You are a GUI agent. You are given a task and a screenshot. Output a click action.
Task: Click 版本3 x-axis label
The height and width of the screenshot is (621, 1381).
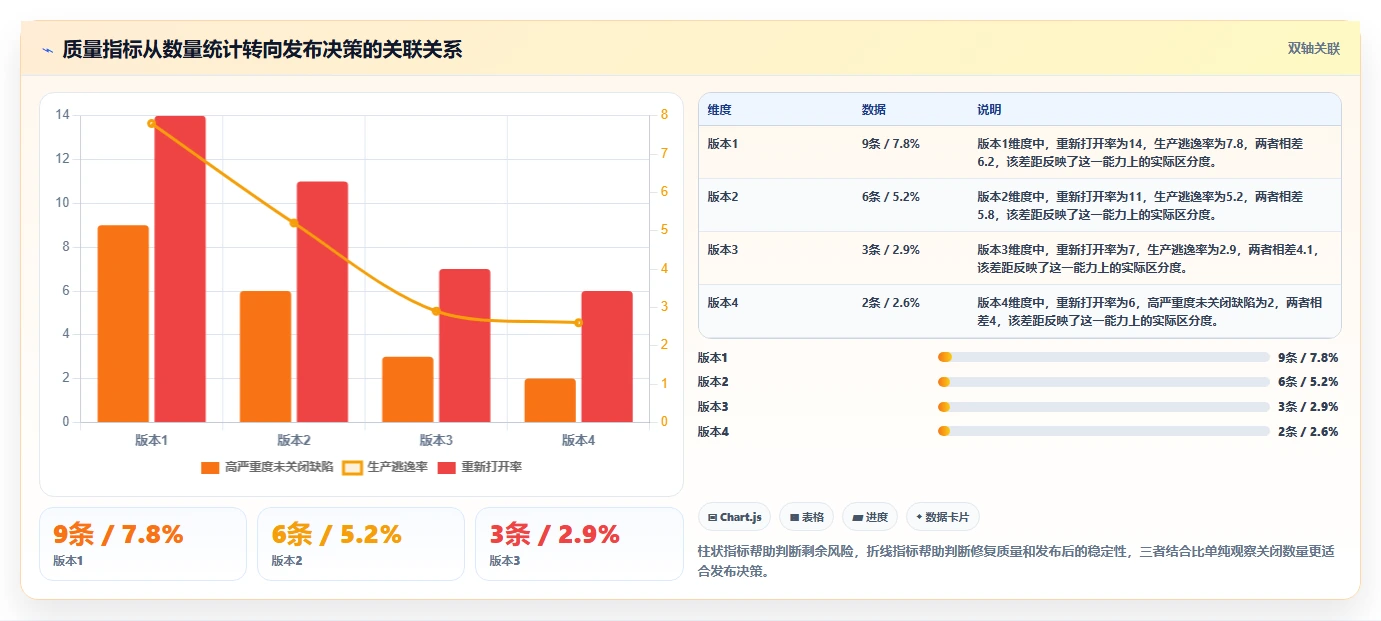[x=436, y=440]
